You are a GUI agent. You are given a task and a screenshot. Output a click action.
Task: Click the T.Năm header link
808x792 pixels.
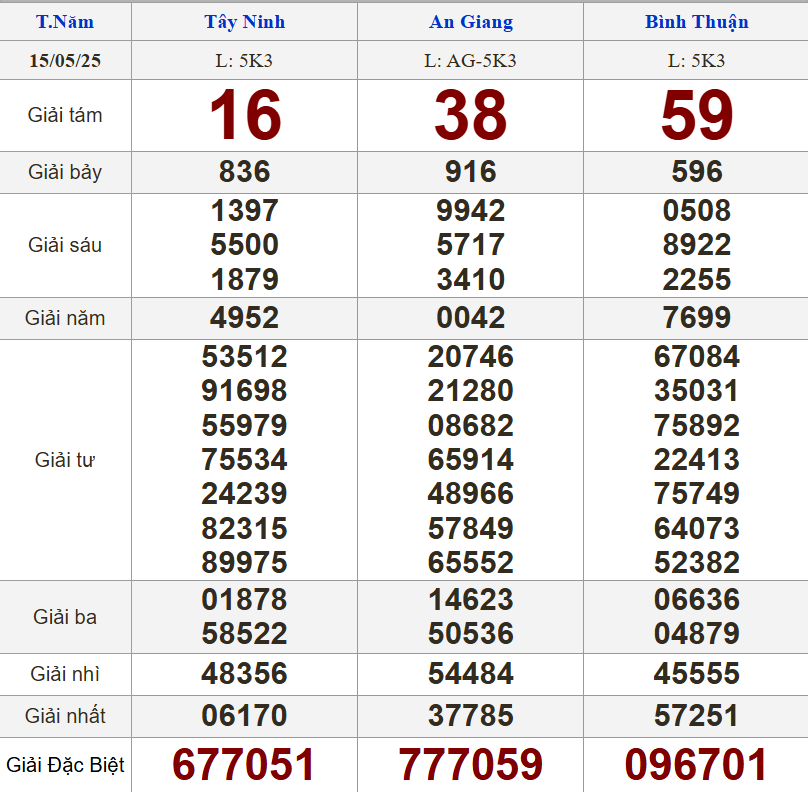click(x=65, y=22)
